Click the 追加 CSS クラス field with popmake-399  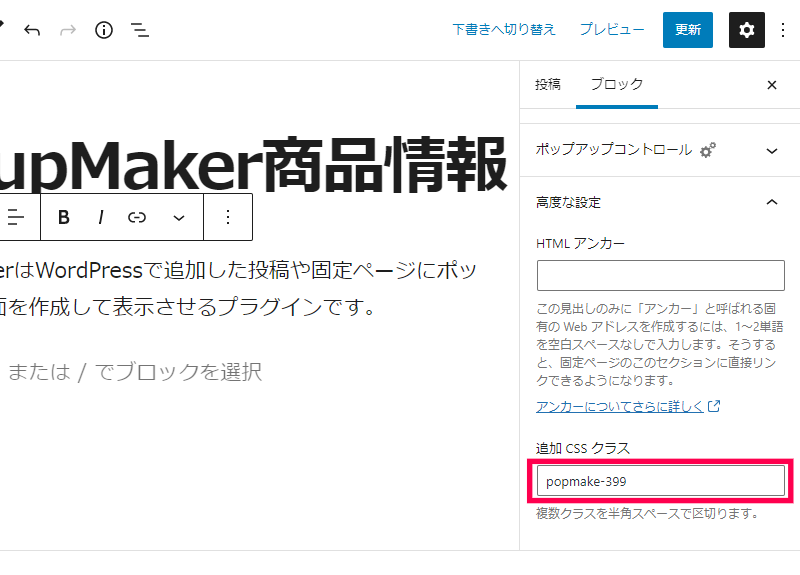(661, 481)
